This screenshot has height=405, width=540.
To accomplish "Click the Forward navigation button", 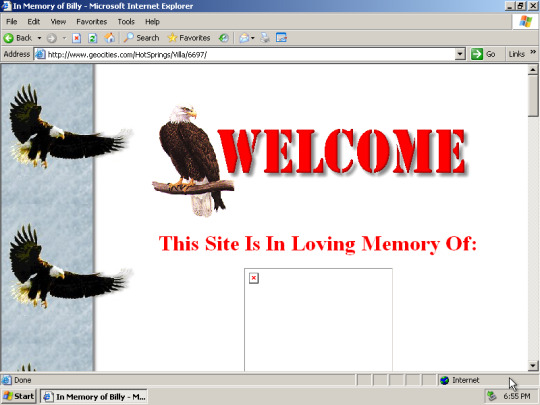I will point(52,38).
